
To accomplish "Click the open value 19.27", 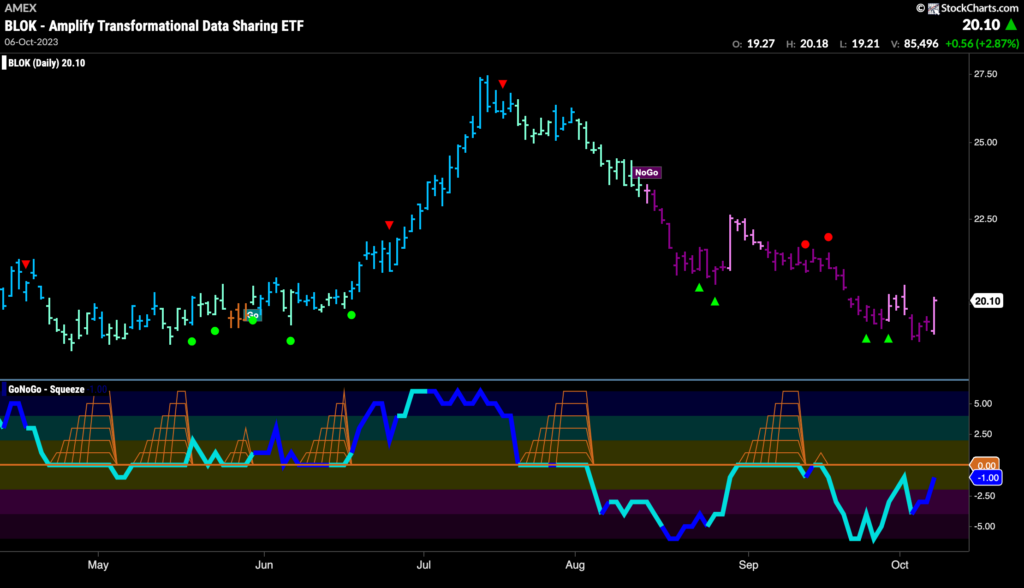I will pos(761,44).
